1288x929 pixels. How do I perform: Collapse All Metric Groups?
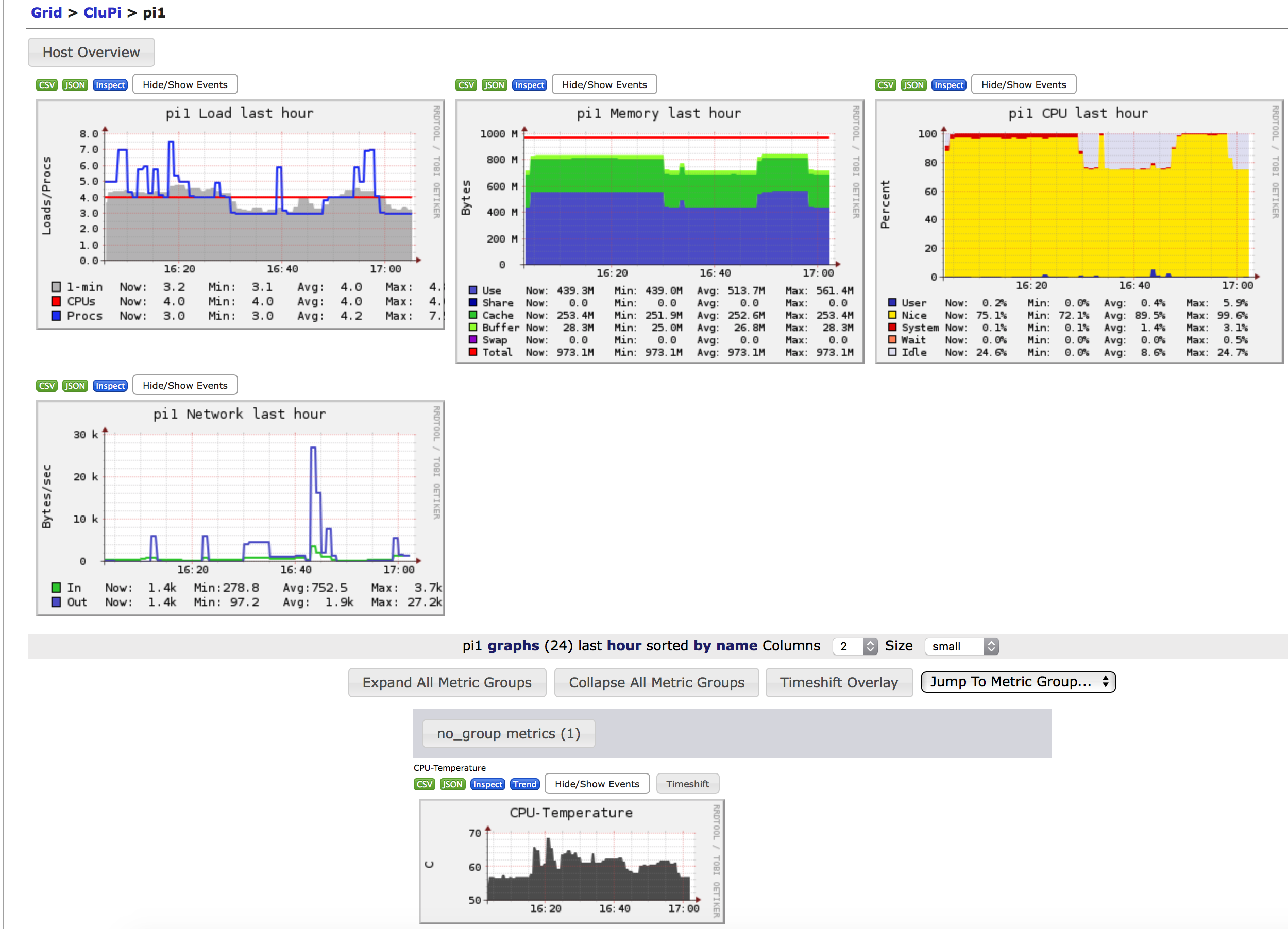656,682
